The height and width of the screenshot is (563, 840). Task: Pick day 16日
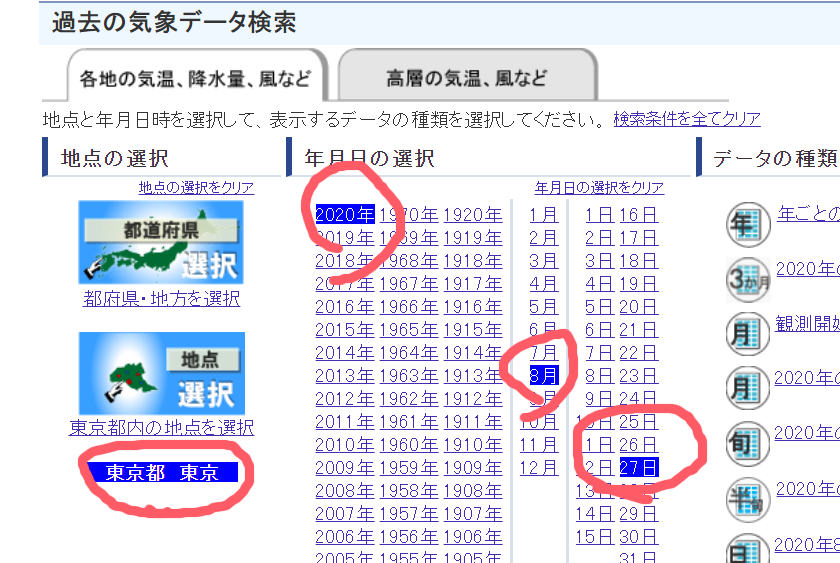pyautogui.click(x=639, y=215)
